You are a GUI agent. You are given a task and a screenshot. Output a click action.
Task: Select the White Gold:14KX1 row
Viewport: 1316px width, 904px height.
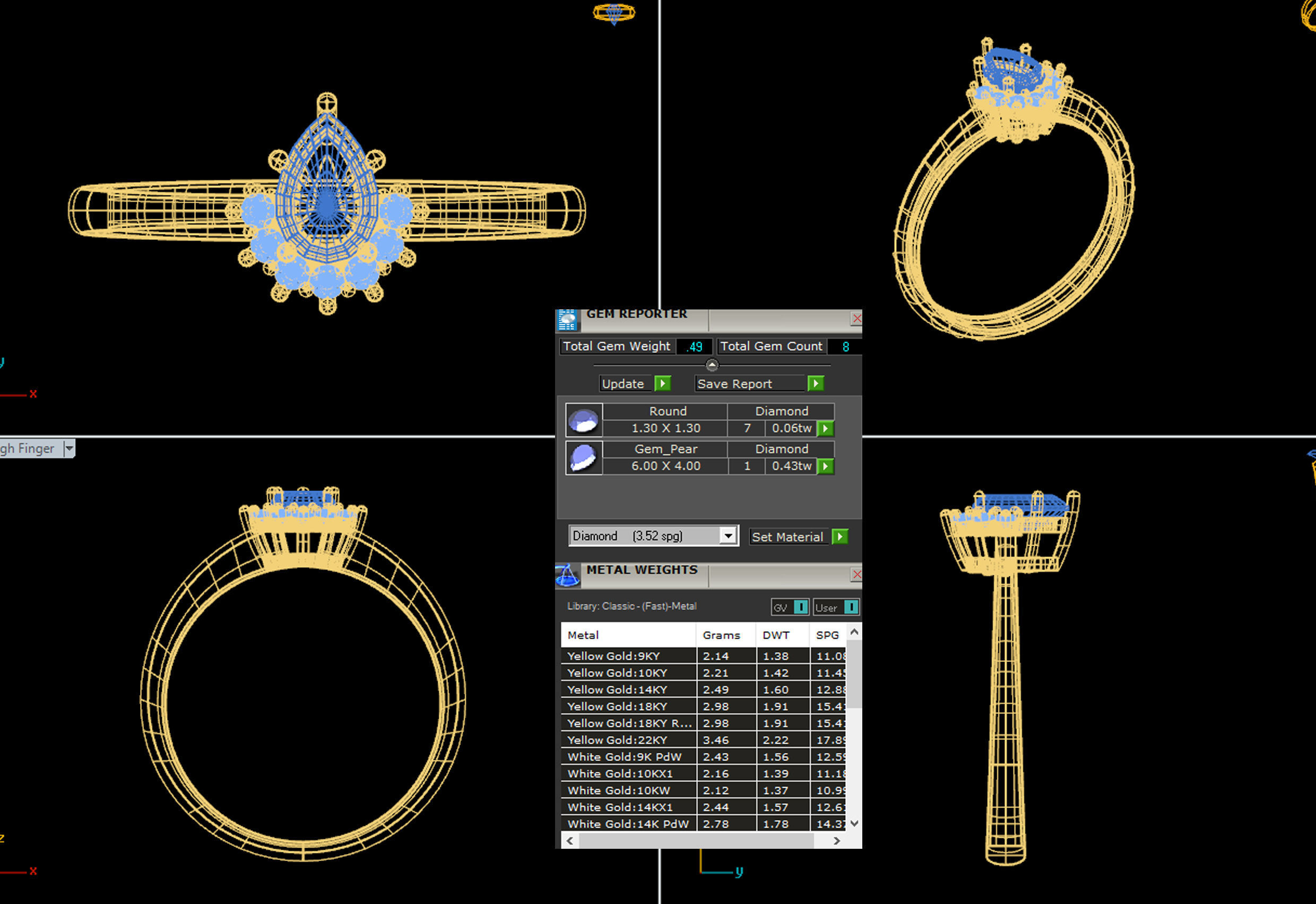(703, 807)
